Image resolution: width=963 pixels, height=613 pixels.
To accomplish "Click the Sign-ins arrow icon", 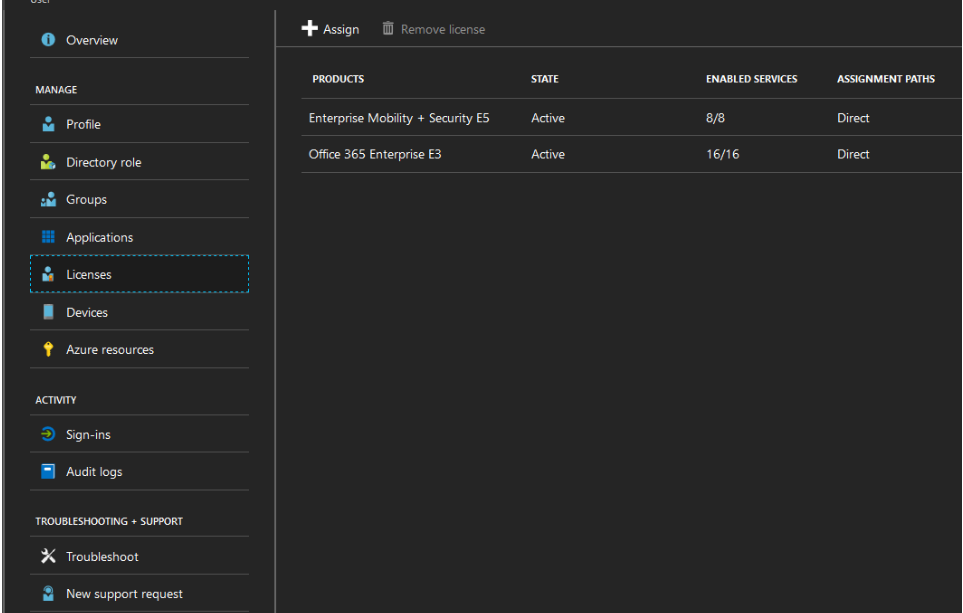I will [x=48, y=434].
